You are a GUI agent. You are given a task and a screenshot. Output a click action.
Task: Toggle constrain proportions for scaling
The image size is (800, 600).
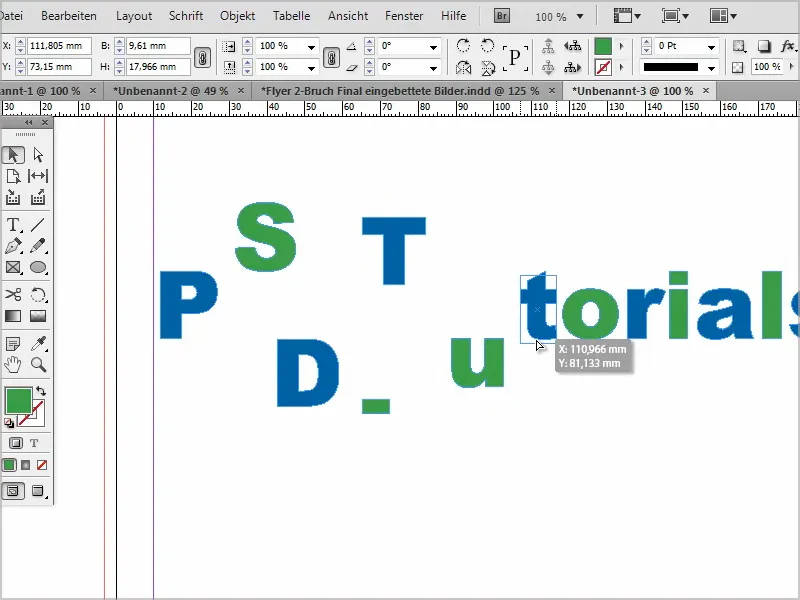pos(331,57)
